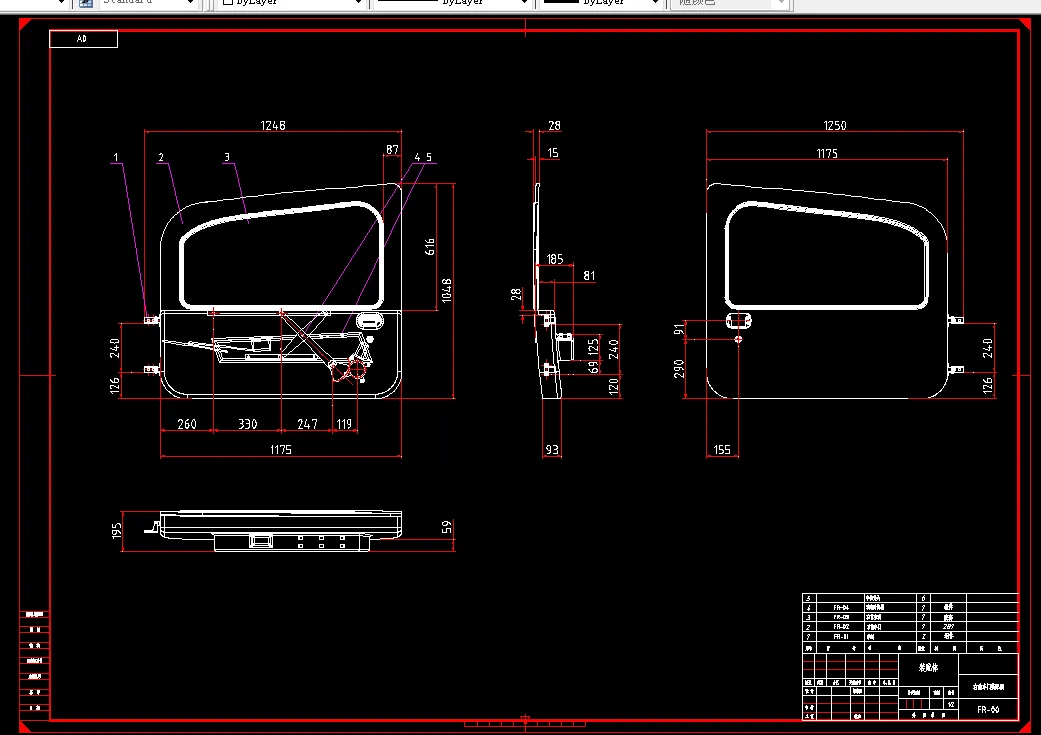Viewport: 1041px width, 735px height.
Task: Select the 87 dimension text
Action: click(392, 149)
